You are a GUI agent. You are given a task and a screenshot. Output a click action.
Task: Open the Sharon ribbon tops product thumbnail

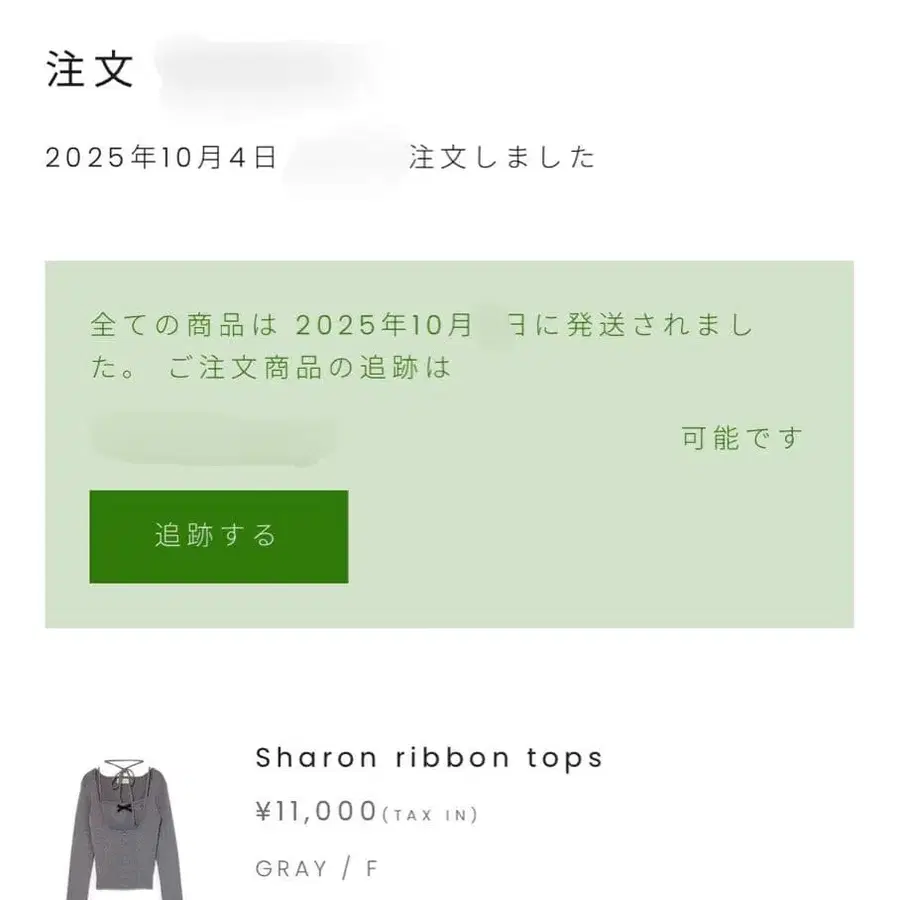click(125, 830)
